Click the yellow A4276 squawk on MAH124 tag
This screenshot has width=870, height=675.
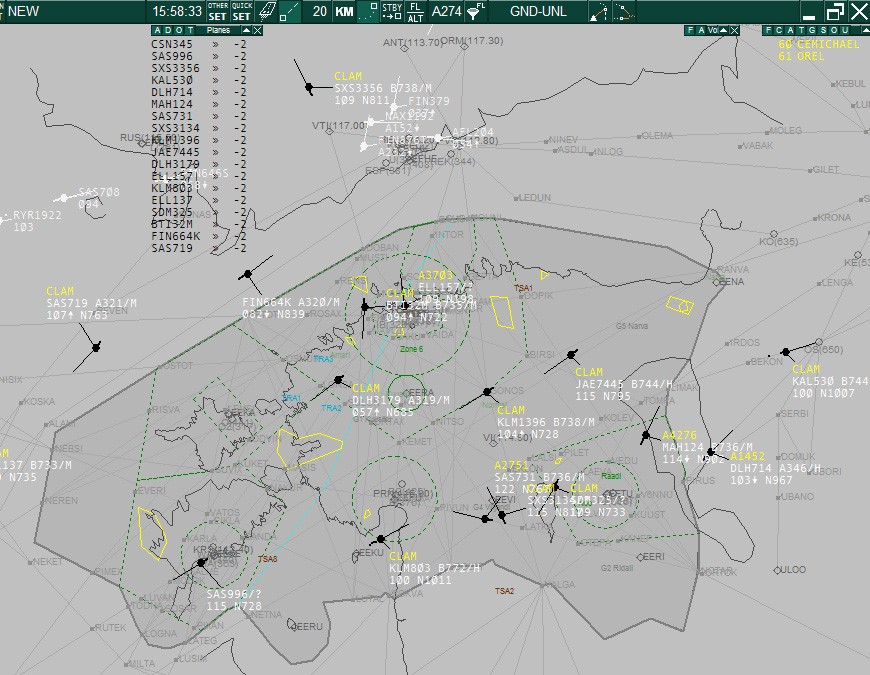point(679,435)
